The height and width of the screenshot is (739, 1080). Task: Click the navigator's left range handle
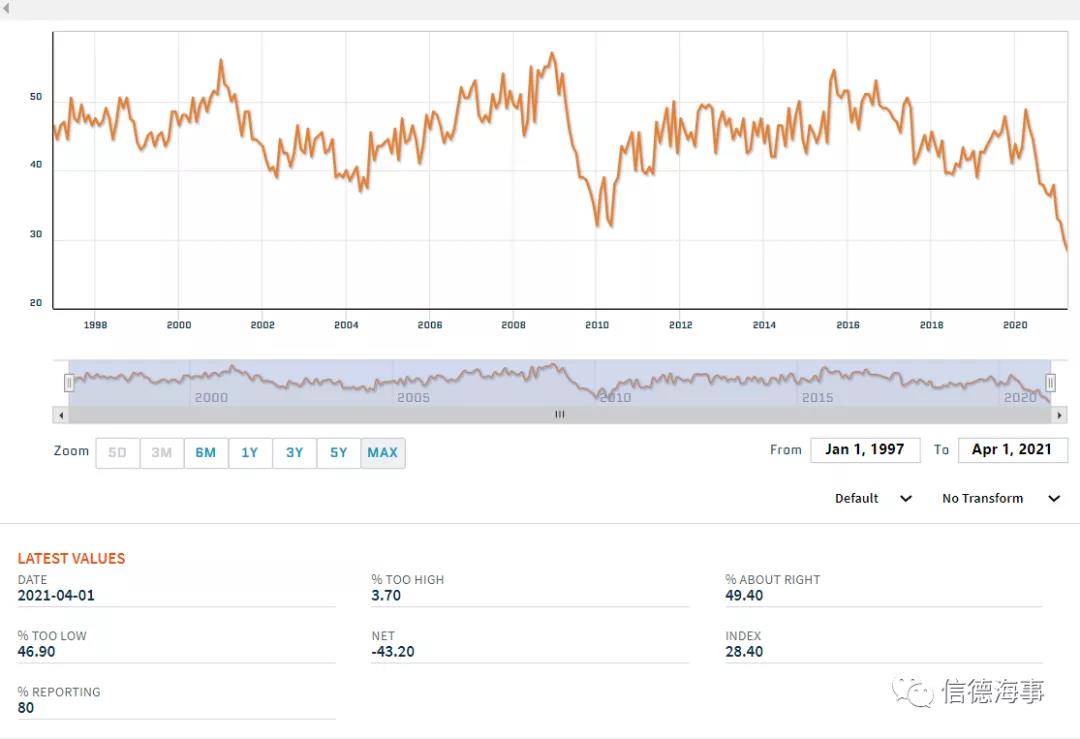pyautogui.click(x=69, y=382)
